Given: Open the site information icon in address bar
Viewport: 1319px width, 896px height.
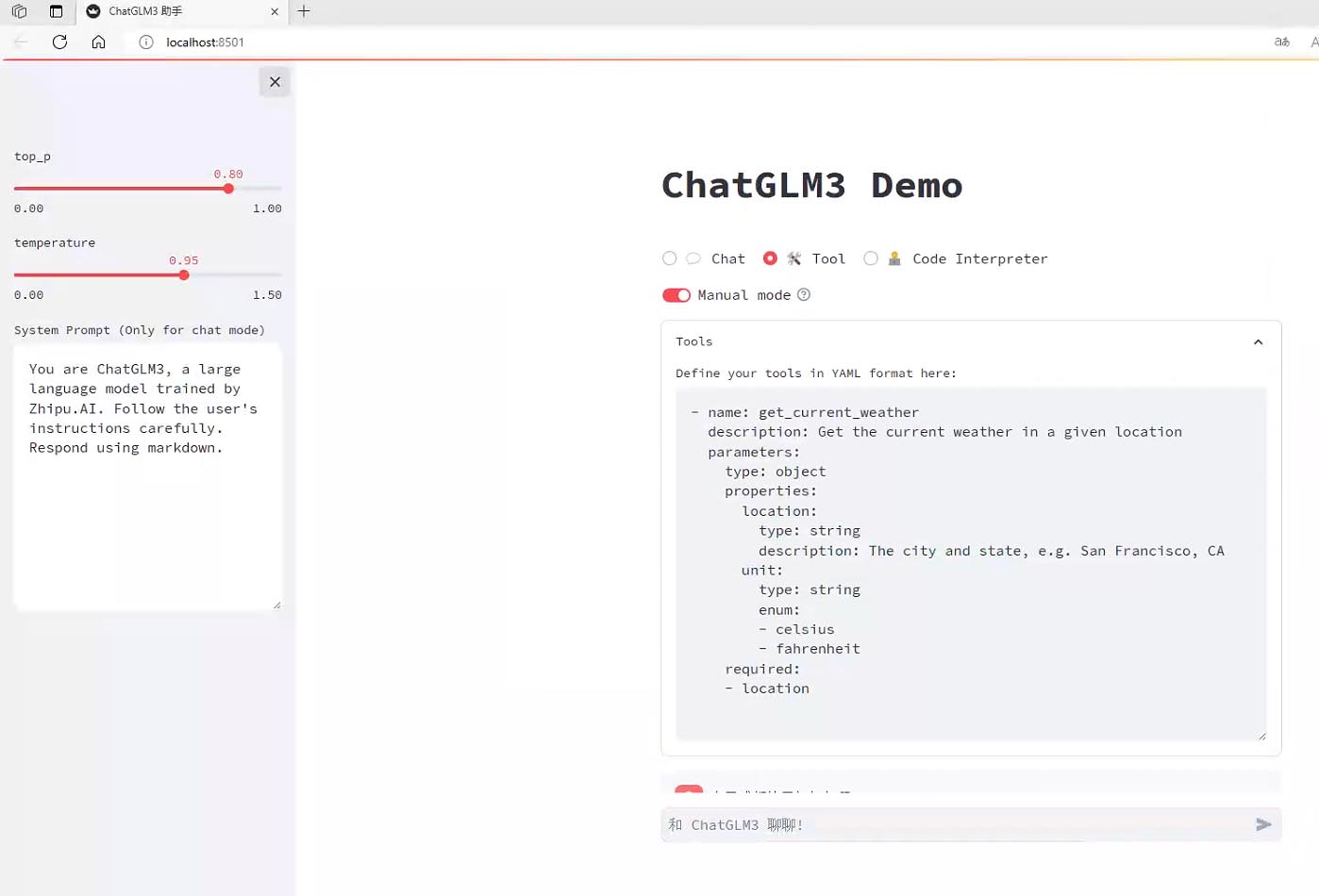Looking at the screenshot, I should click(x=146, y=41).
